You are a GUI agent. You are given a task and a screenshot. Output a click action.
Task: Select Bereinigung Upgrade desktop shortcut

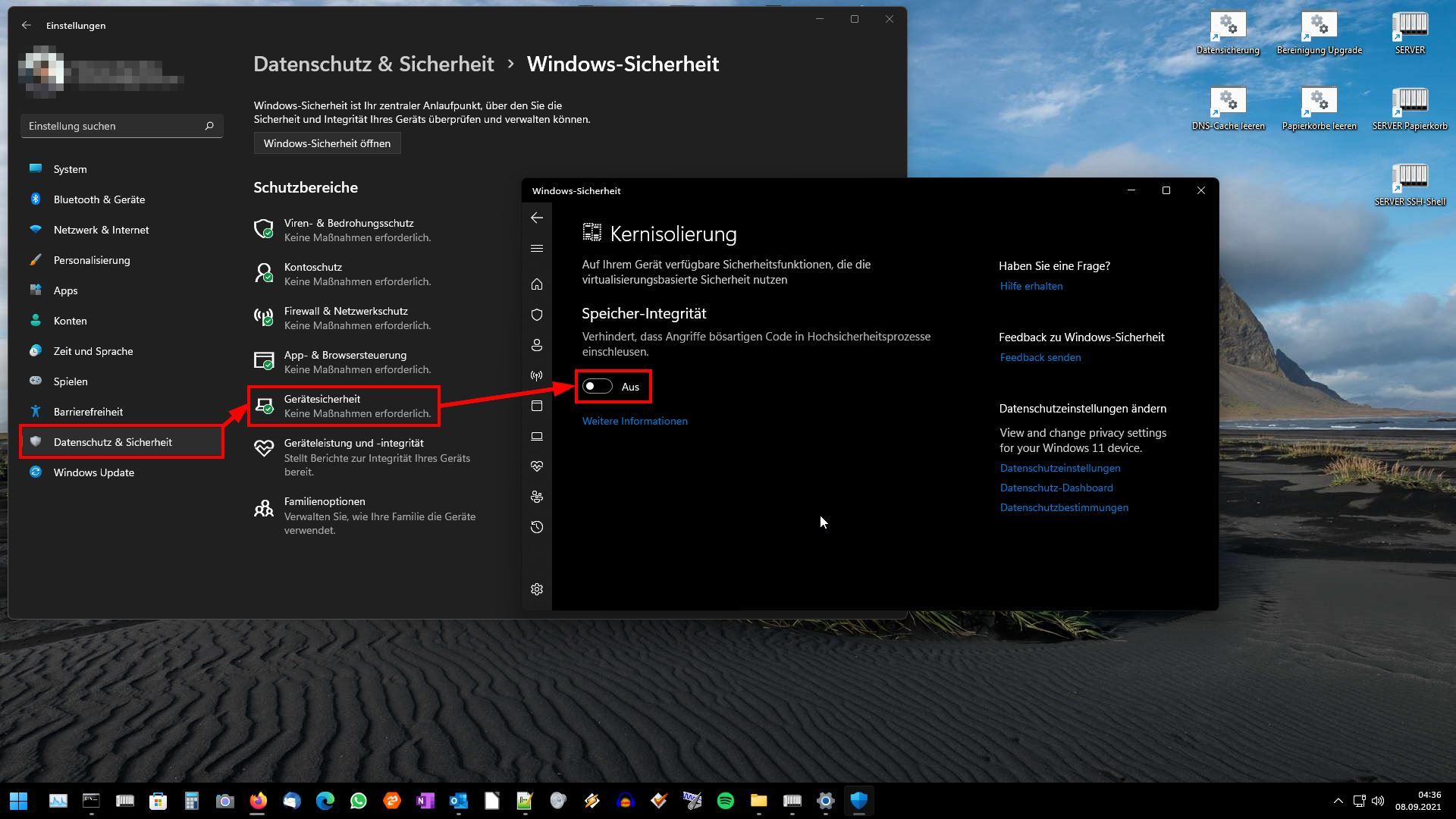pos(1319,33)
